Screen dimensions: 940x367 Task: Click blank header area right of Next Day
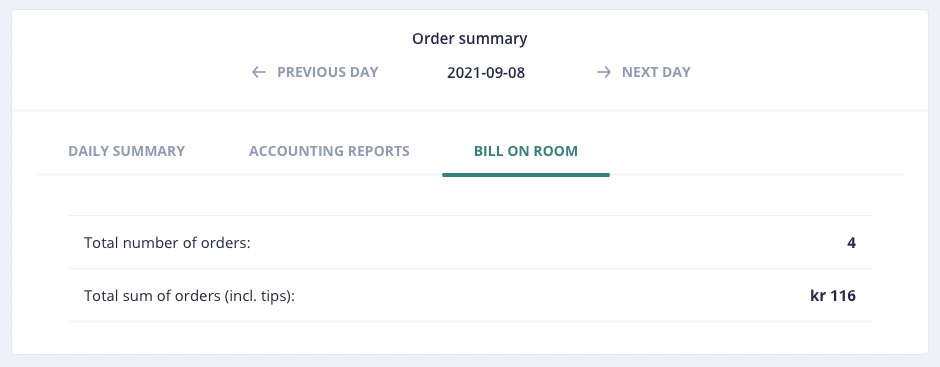[809, 73]
